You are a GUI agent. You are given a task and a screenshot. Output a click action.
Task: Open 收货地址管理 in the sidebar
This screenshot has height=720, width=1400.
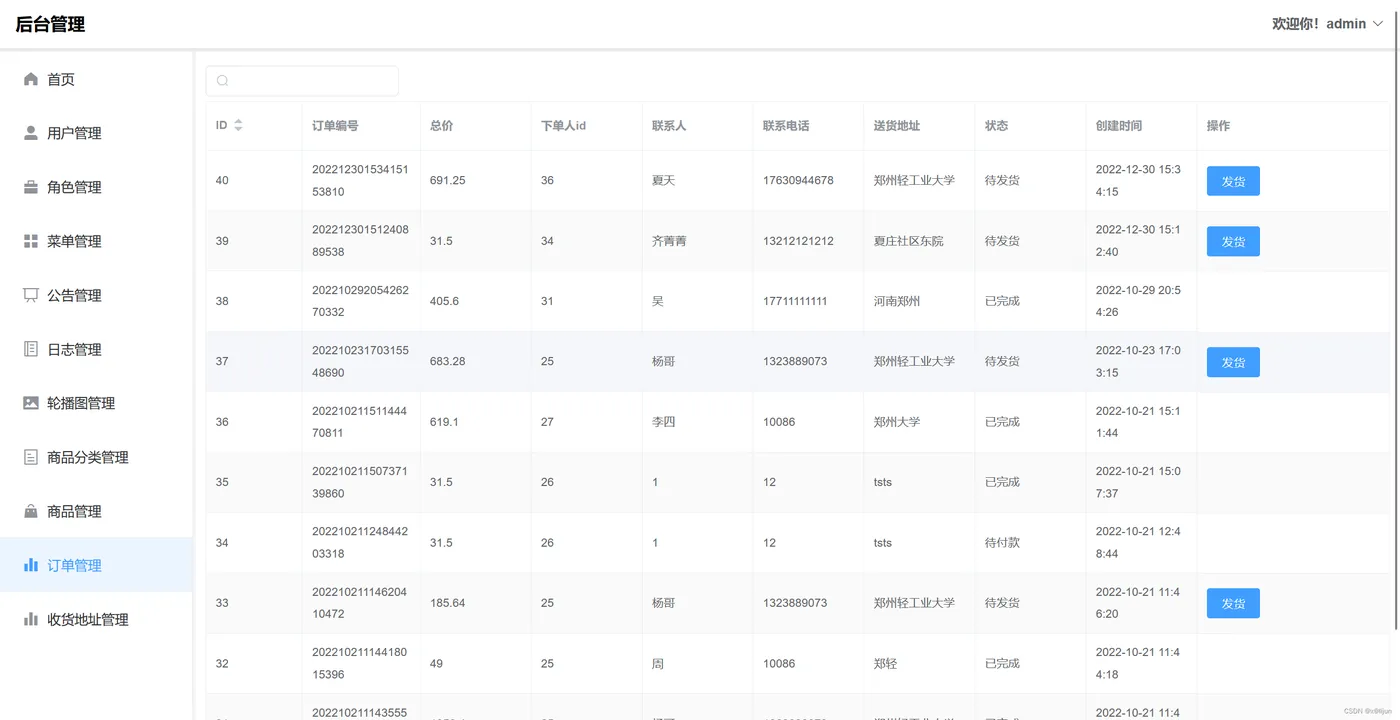click(x=96, y=619)
